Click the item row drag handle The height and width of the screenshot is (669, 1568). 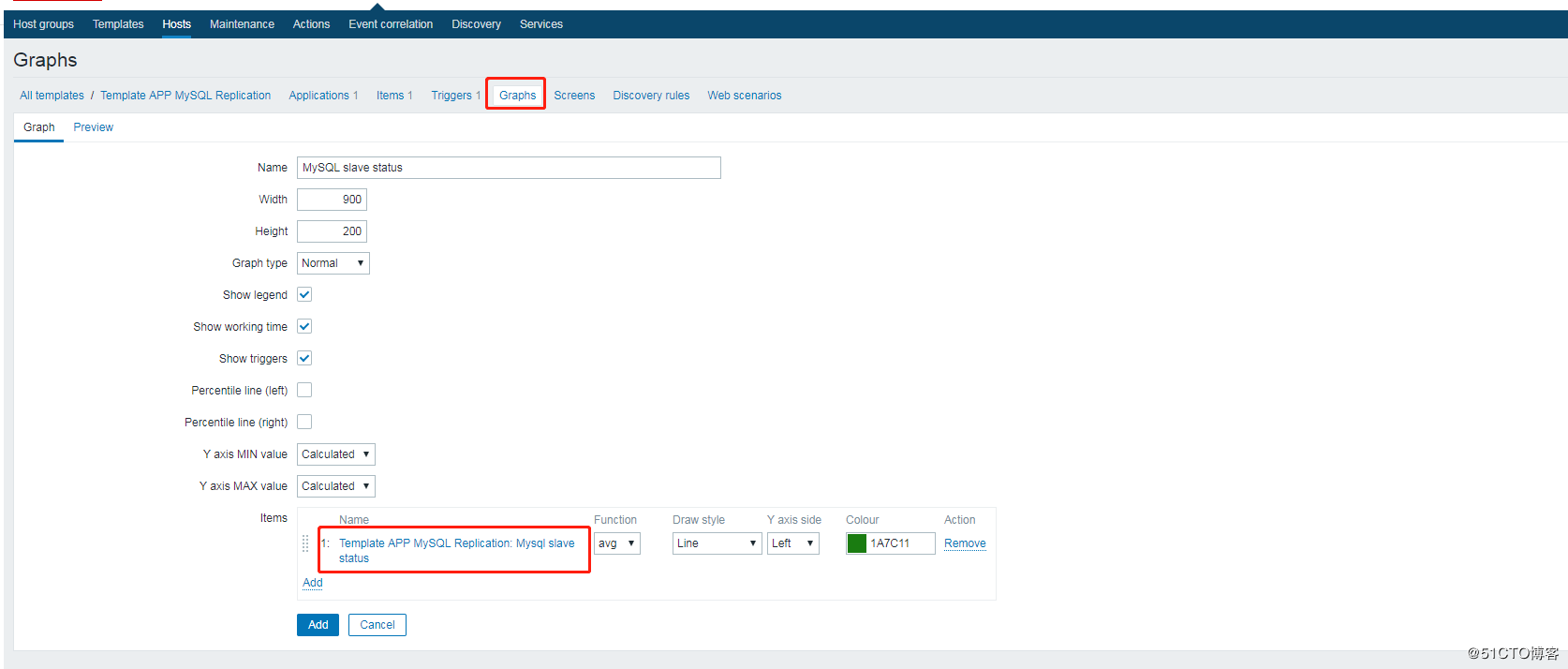[305, 543]
